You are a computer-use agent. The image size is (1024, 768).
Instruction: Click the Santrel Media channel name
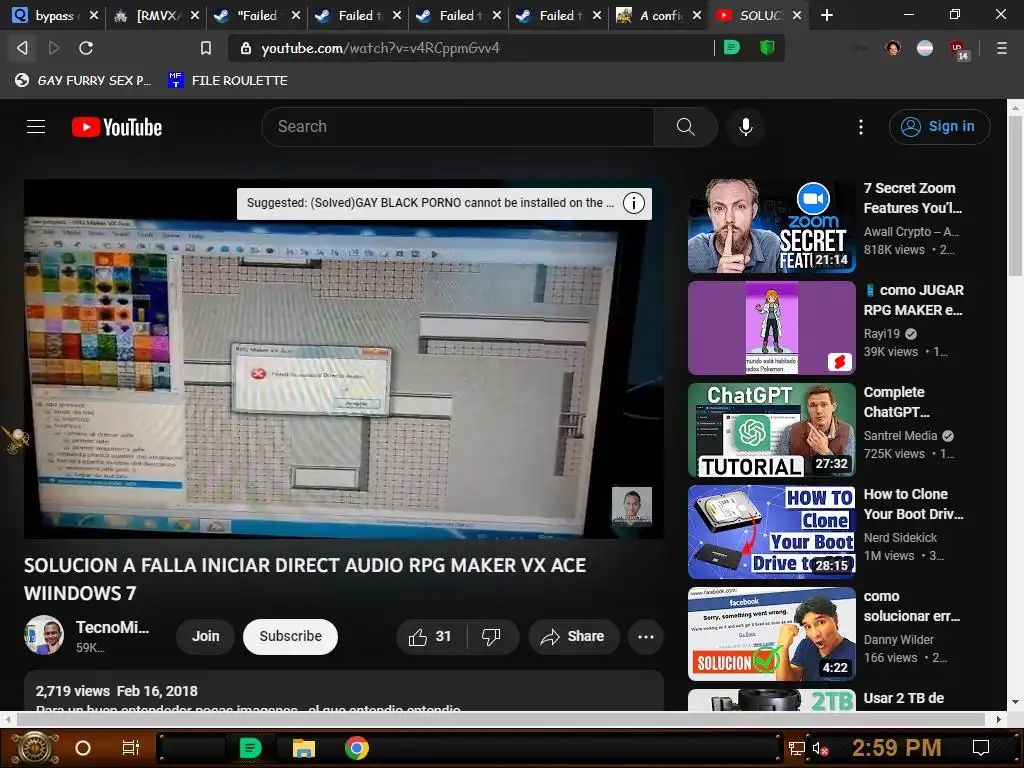click(x=900, y=436)
